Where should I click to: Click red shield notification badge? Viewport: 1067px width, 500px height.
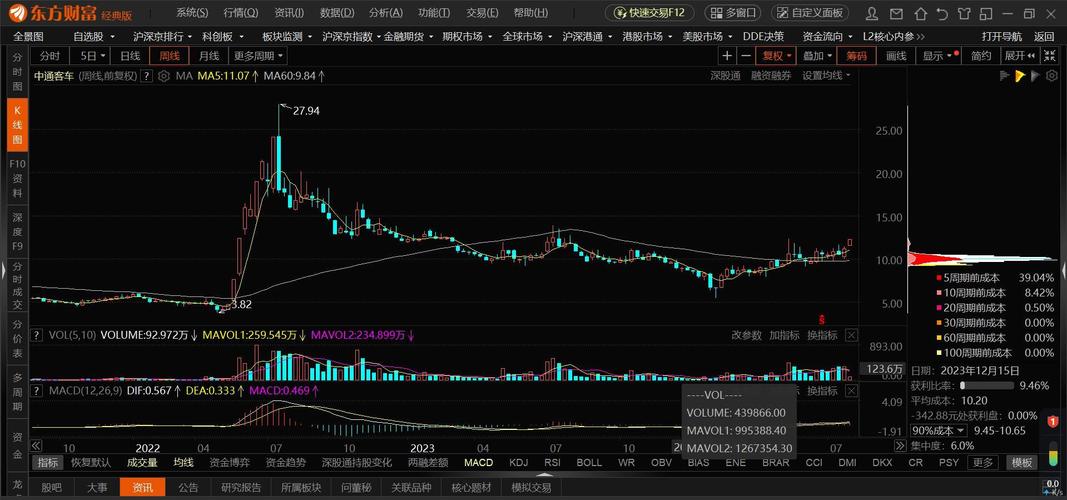(x=1053, y=421)
